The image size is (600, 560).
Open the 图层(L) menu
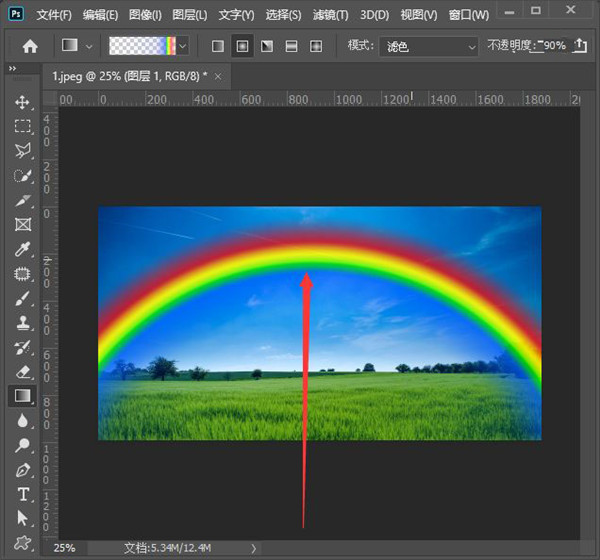[189, 15]
